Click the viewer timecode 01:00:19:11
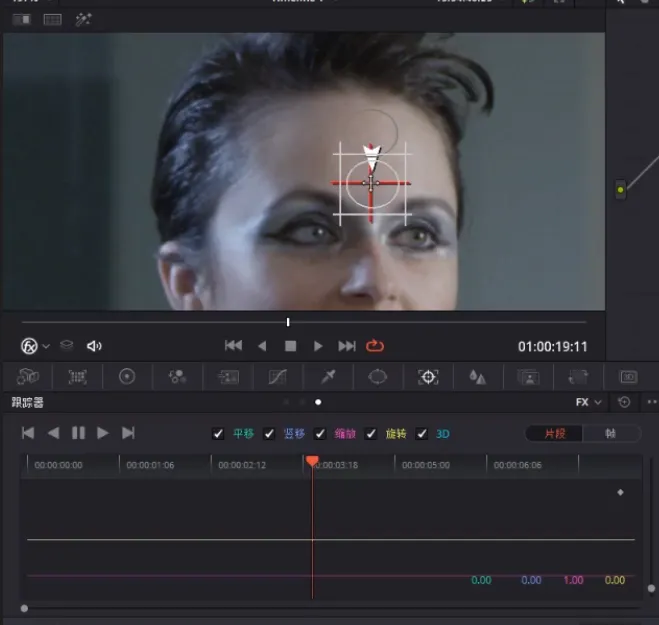Viewport: 659px width, 625px height. pos(552,347)
